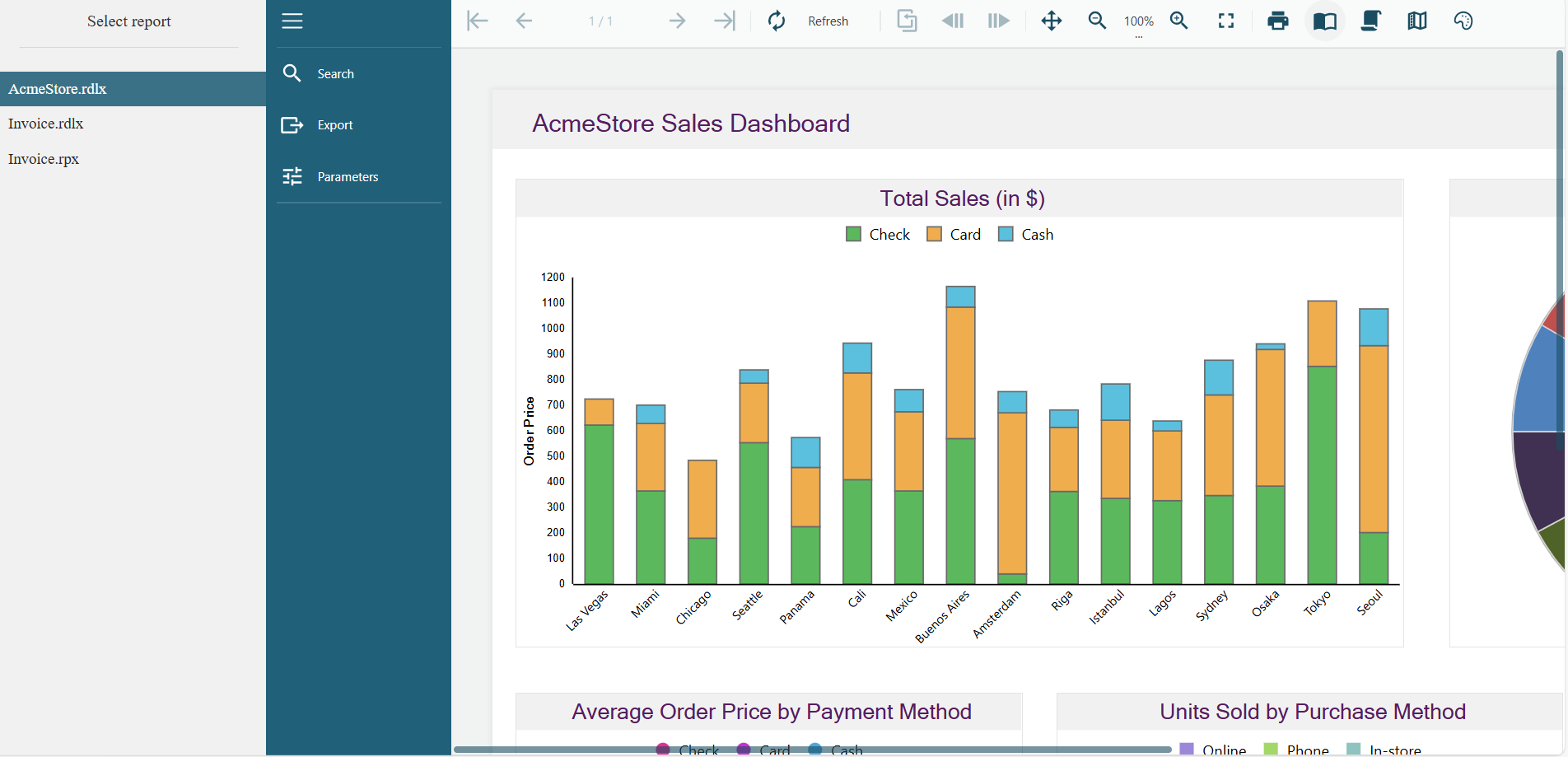
Task: Select Invoice.rdlx report
Action: tap(46, 124)
